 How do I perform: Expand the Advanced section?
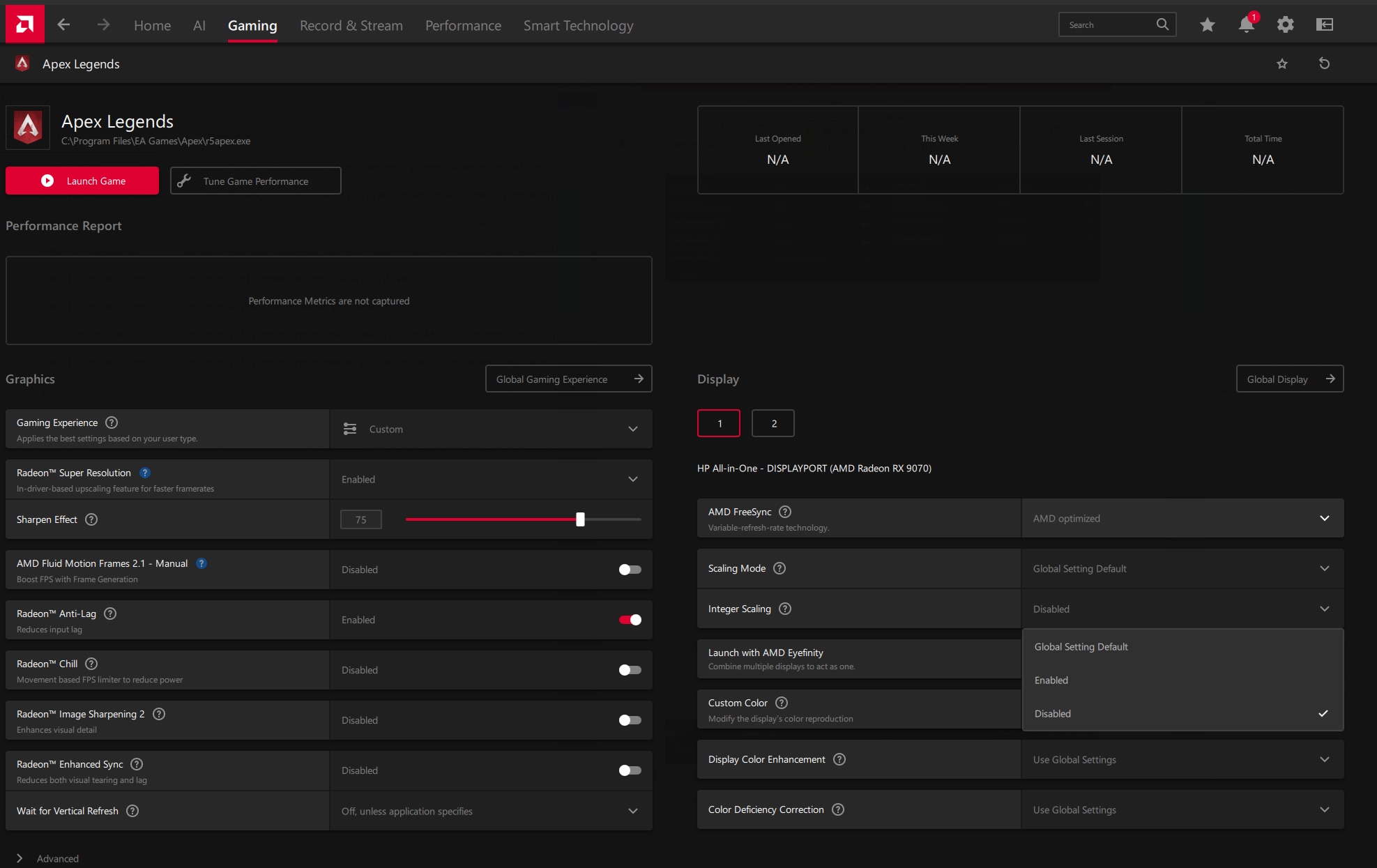[49, 858]
